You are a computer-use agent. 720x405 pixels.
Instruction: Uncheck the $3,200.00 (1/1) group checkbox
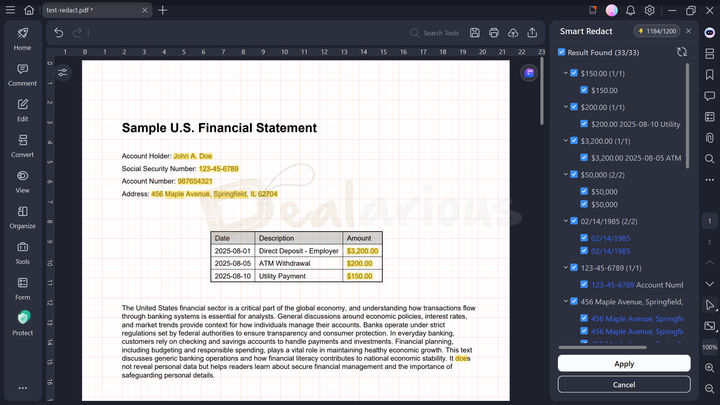tap(574, 141)
